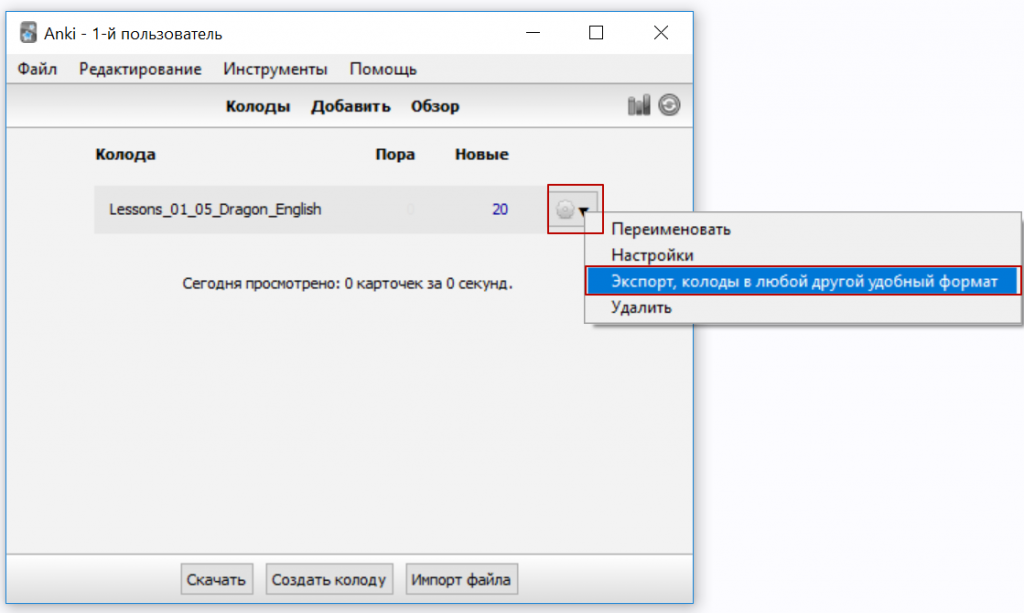Click the Anki app icon in title bar

28,33
